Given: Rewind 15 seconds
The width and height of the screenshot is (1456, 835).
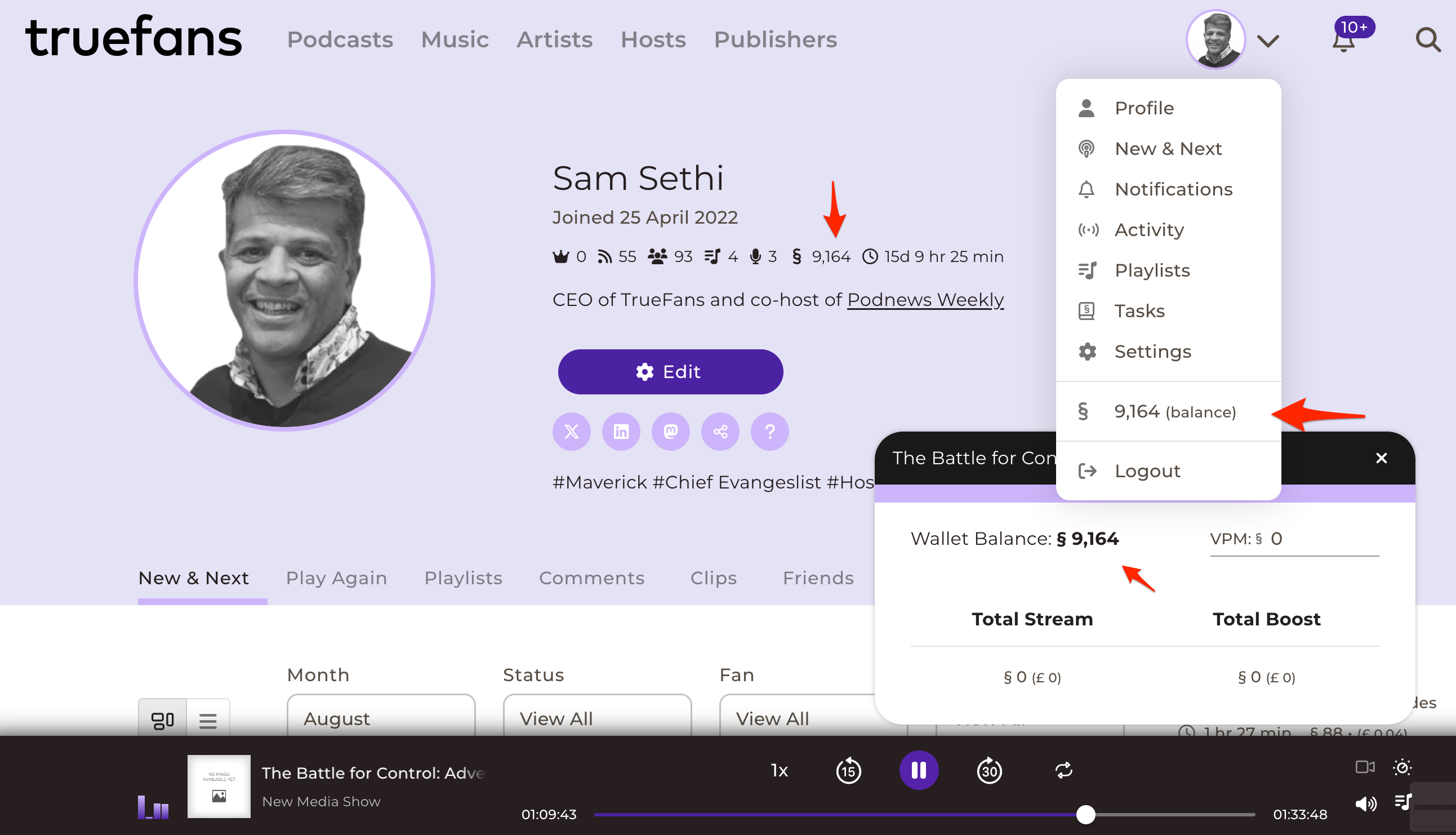Looking at the screenshot, I should click(848, 770).
